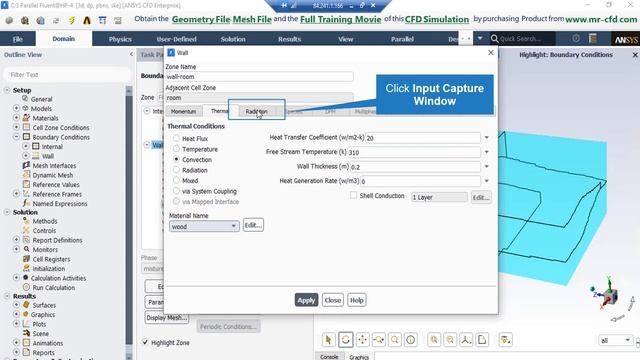
Task: Expand the Models tree node
Action: (x=16, y=108)
